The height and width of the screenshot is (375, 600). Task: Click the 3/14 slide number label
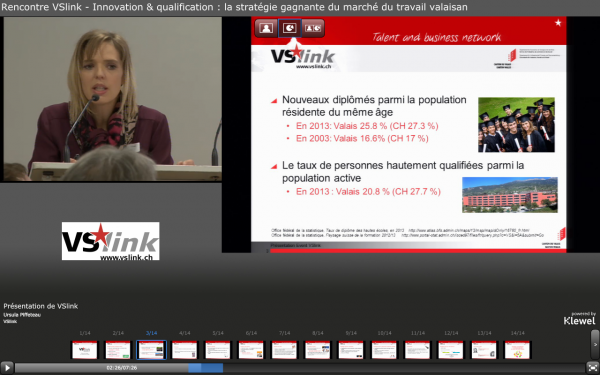click(151, 333)
